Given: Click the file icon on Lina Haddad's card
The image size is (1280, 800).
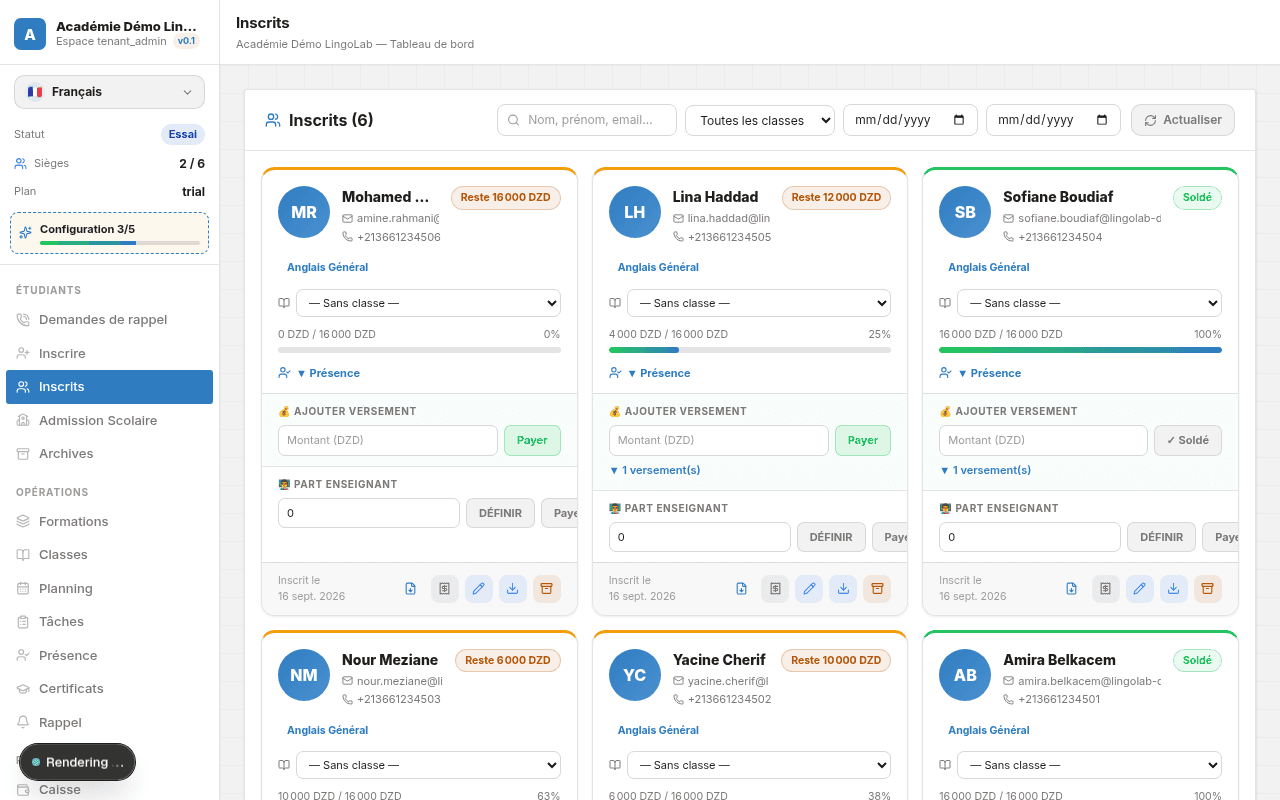Looking at the screenshot, I should click(741, 588).
